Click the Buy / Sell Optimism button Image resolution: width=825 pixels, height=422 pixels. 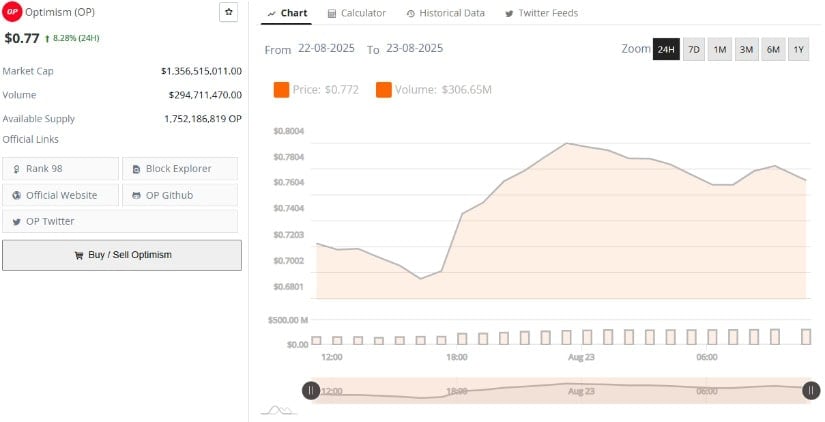(x=122, y=255)
